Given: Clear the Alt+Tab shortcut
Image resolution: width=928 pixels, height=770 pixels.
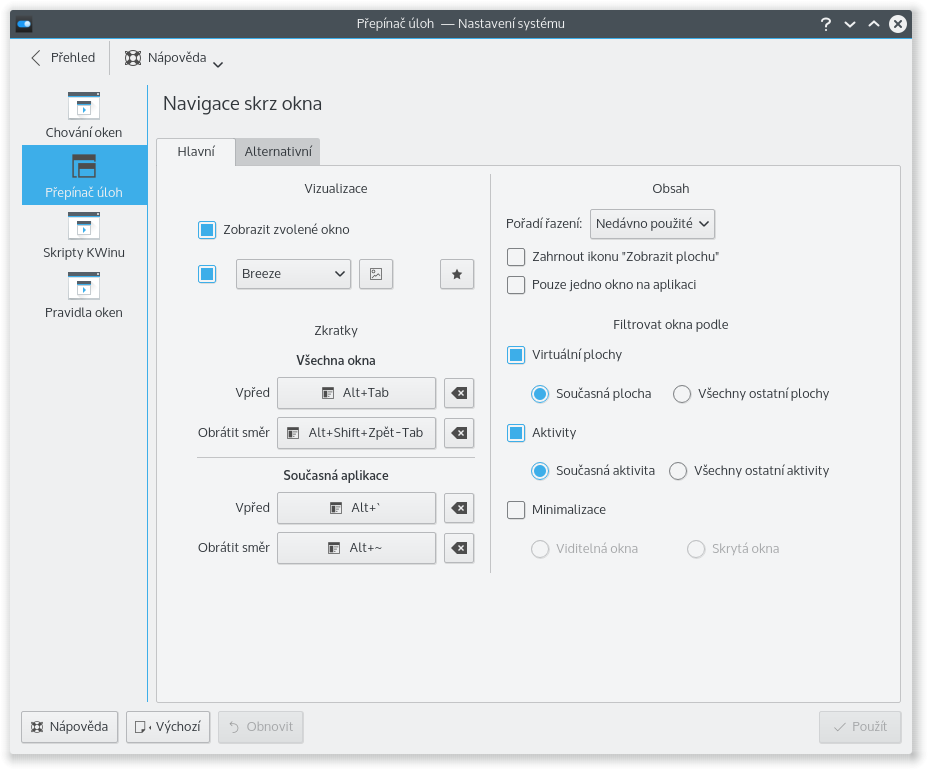Looking at the screenshot, I should (x=459, y=393).
